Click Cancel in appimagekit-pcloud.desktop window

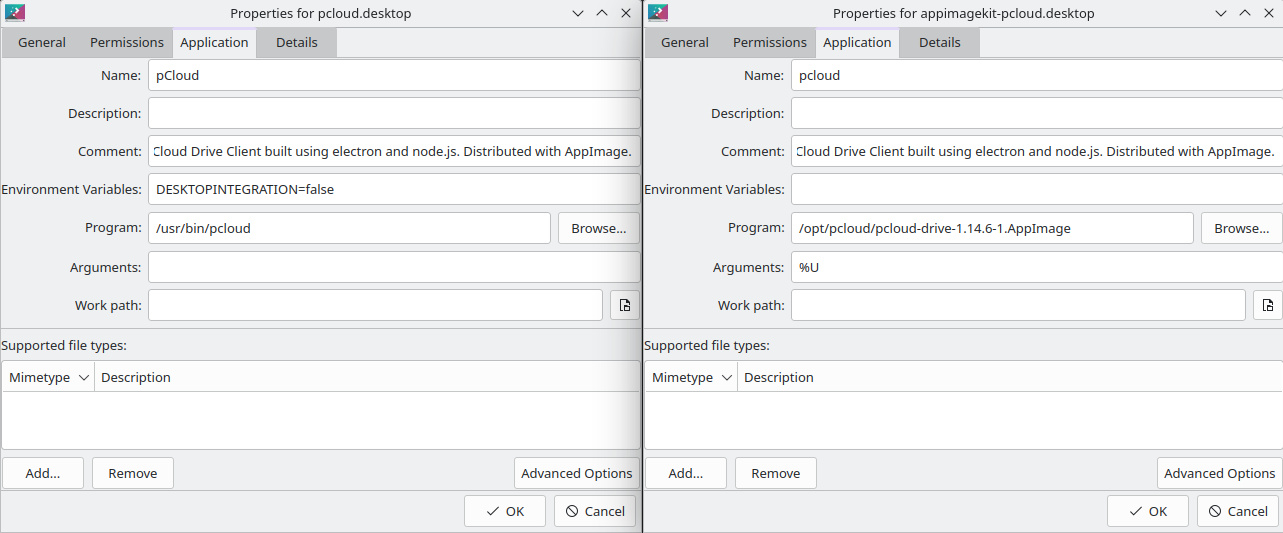[x=1238, y=511]
